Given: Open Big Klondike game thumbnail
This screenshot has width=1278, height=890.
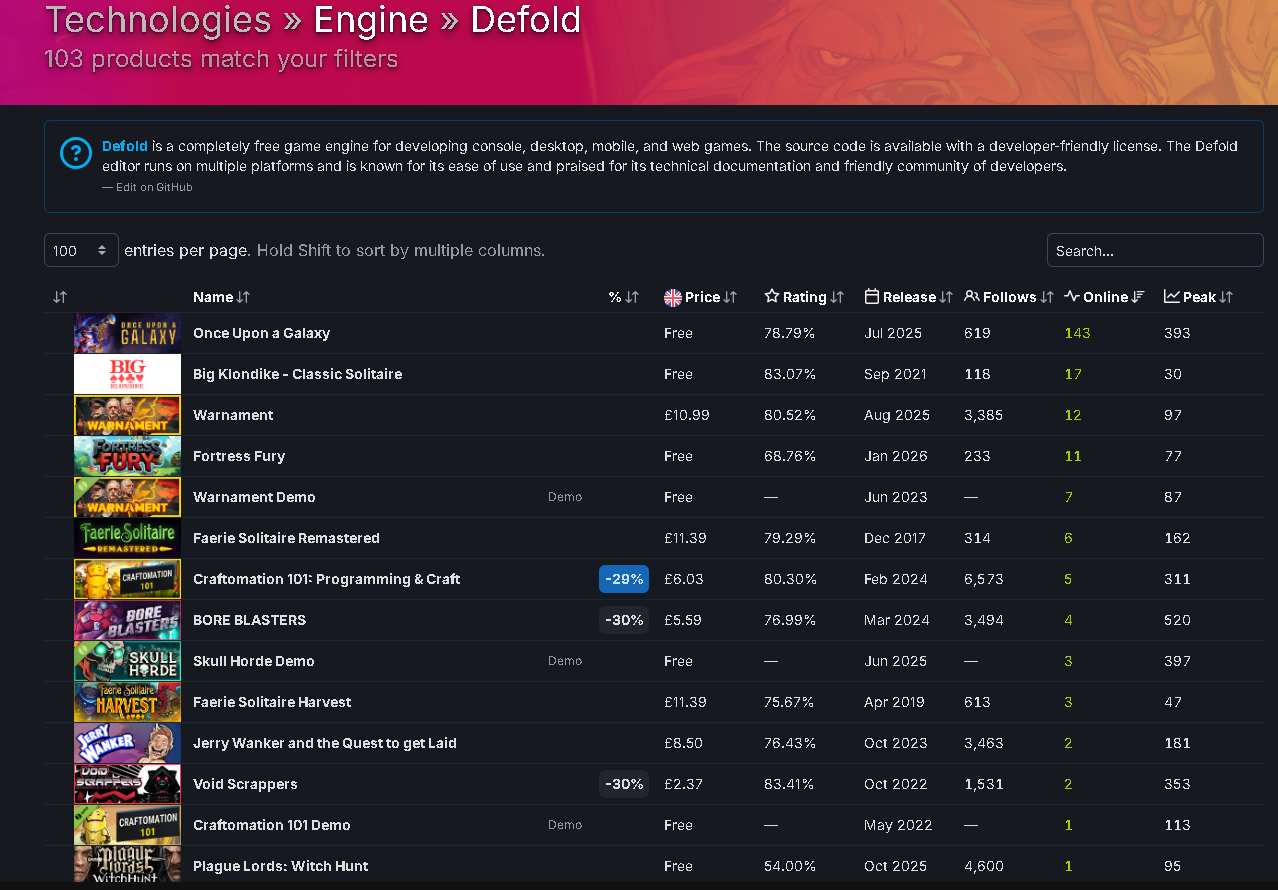Looking at the screenshot, I should [127, 374].
